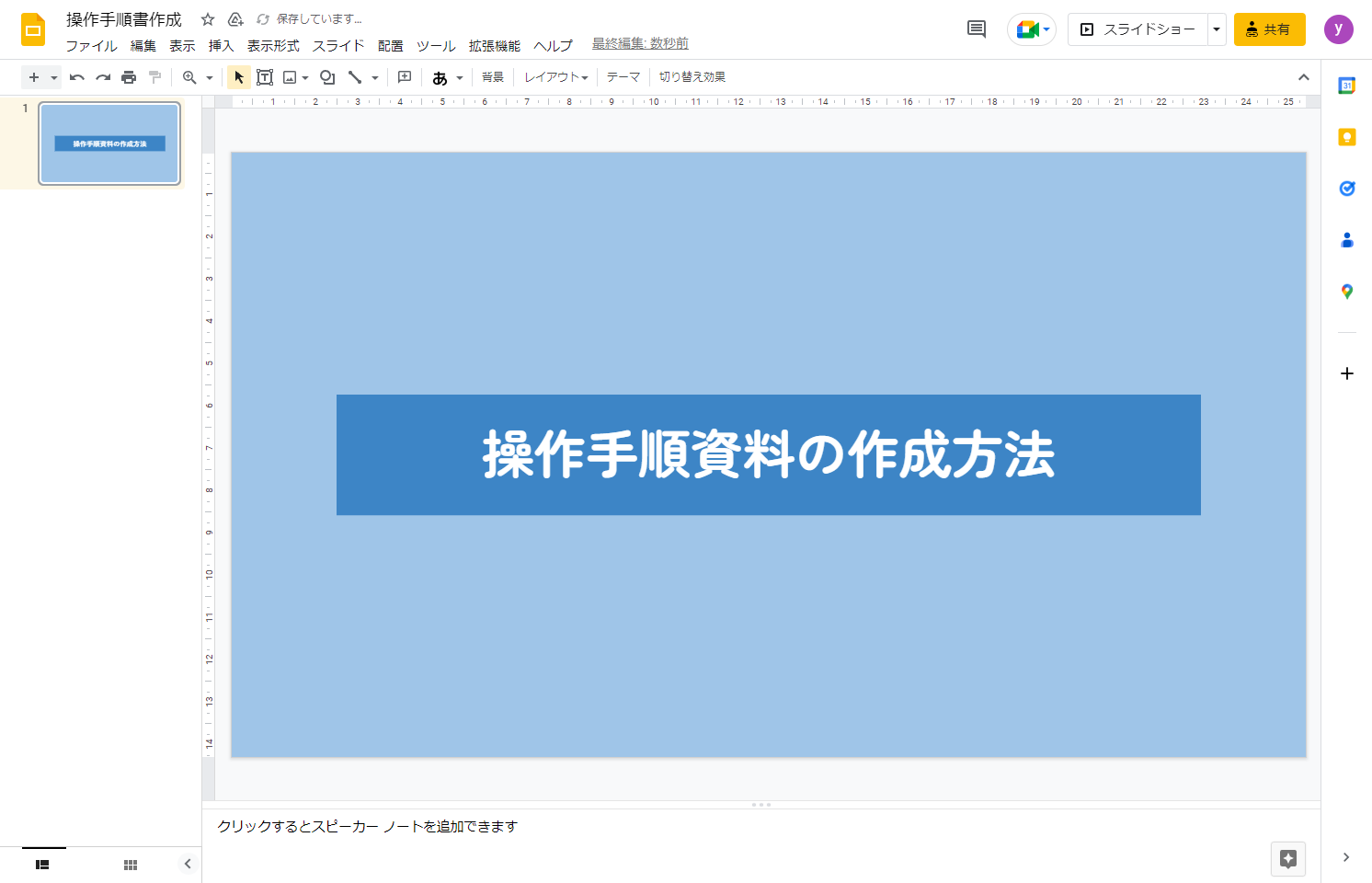Add a comment using toolbar icon
The width and height of the screenshot is (1372, 883).
click(405, 77)
